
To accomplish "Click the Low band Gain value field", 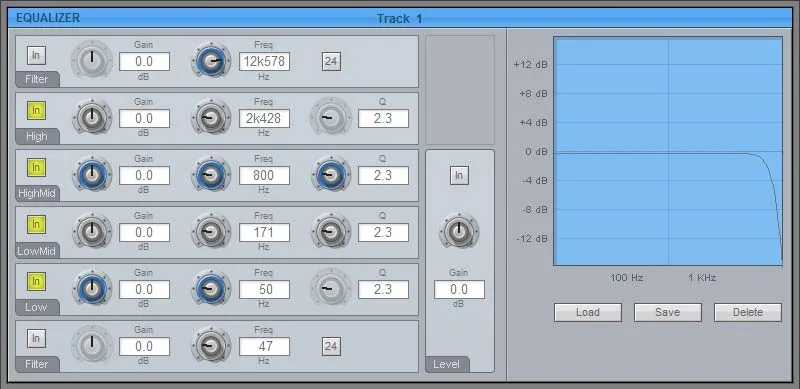I will point(144,289).
